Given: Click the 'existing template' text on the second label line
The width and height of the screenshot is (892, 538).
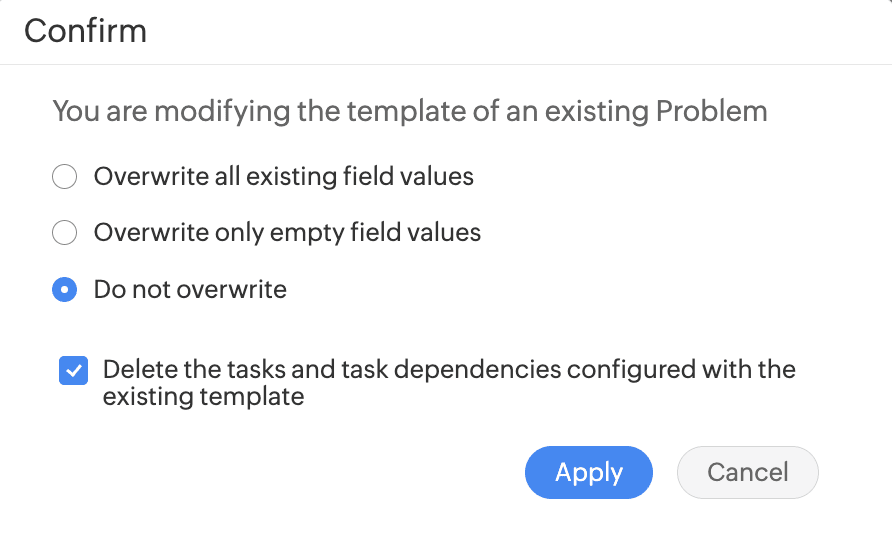Looking at the screenshot, I should tap(203, 397).
